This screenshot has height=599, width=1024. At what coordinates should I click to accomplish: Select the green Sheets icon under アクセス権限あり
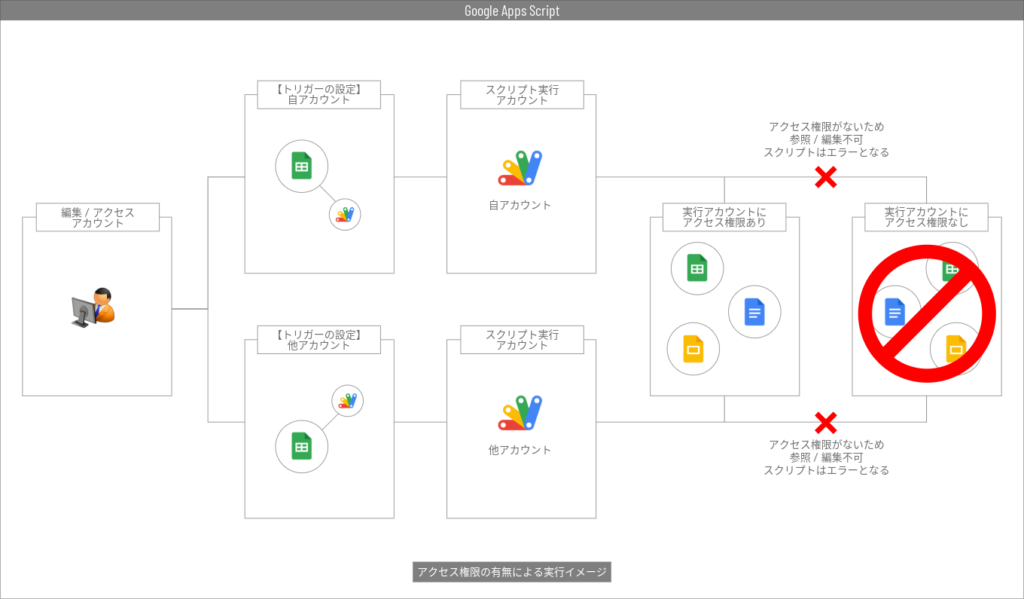697,268
